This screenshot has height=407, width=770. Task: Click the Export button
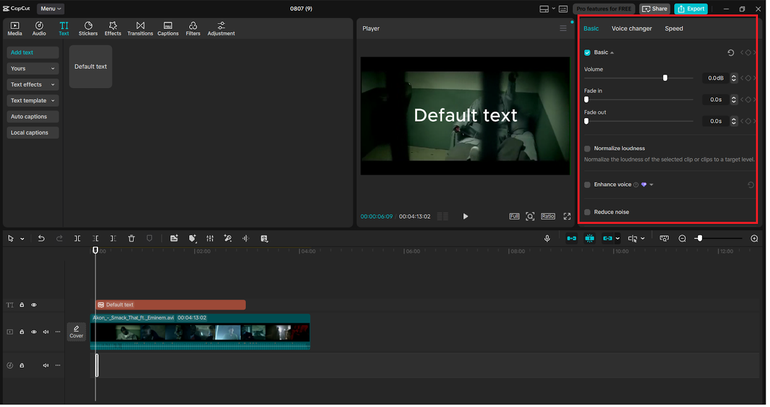click(690, 8)
